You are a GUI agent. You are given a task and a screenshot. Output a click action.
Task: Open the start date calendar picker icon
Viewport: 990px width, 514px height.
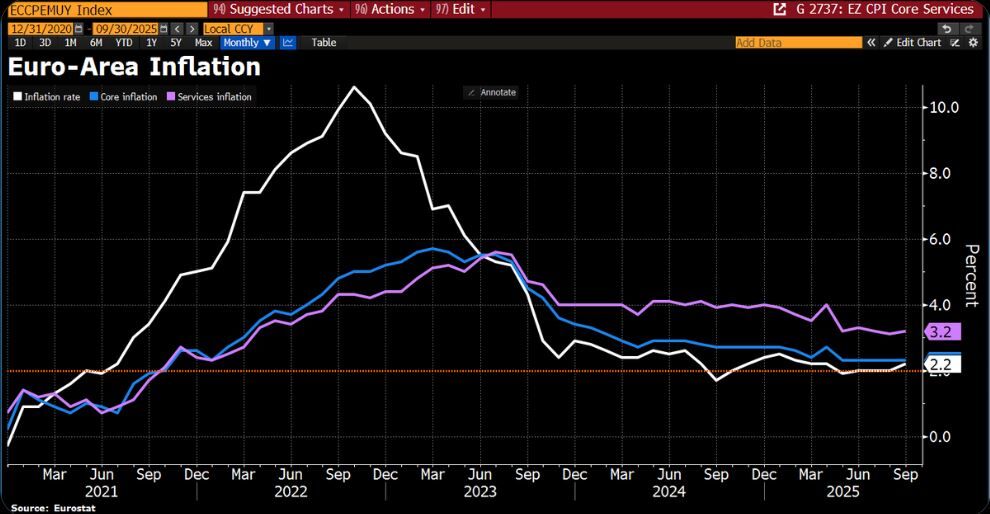(79, 29)
